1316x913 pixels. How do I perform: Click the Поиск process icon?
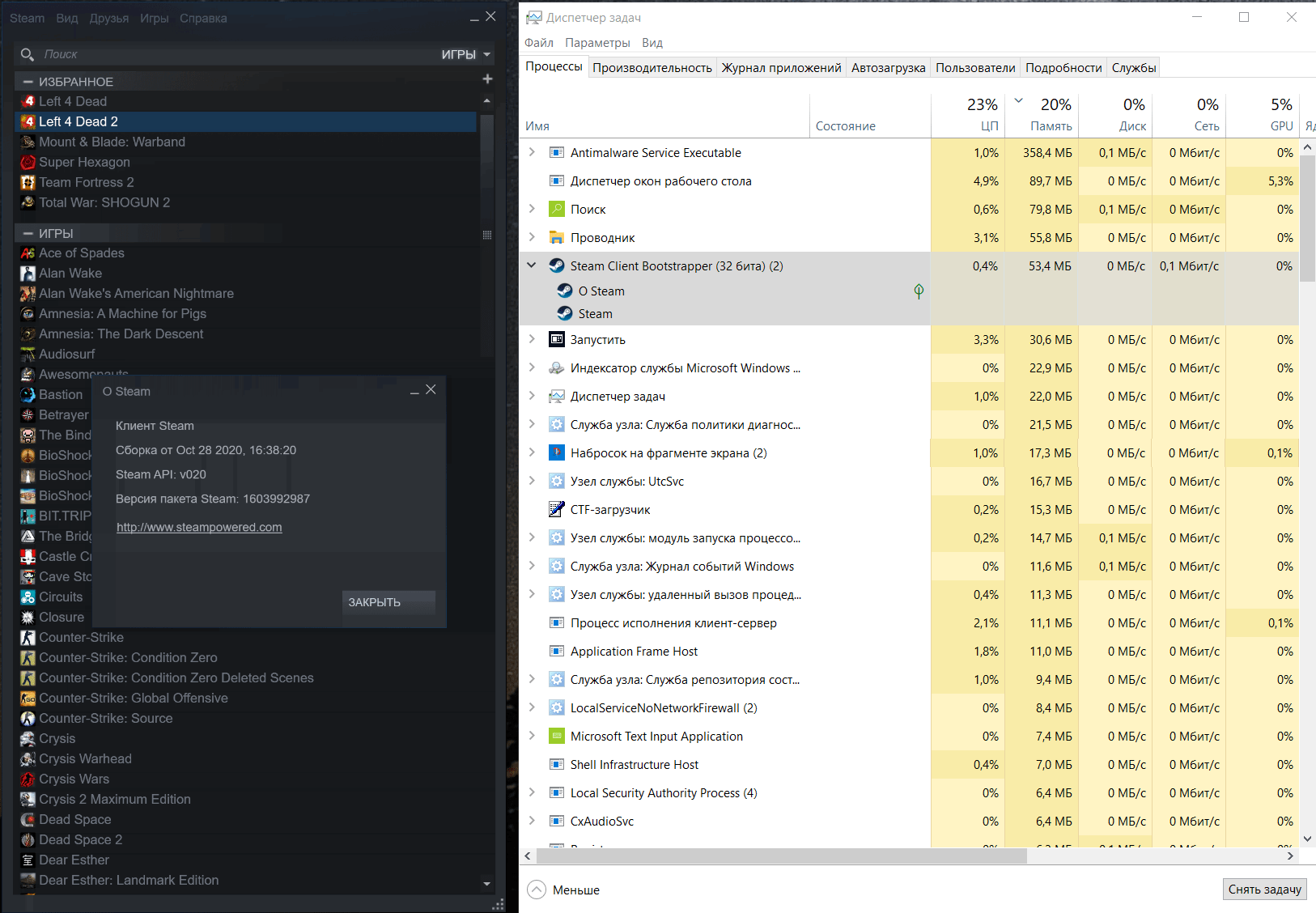(557, 209)
